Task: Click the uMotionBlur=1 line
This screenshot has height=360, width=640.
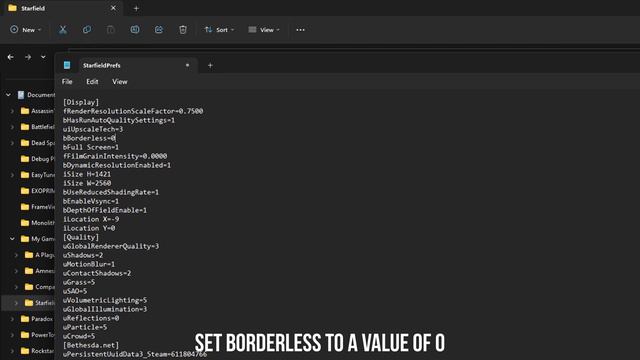Action: pos(89,264)
